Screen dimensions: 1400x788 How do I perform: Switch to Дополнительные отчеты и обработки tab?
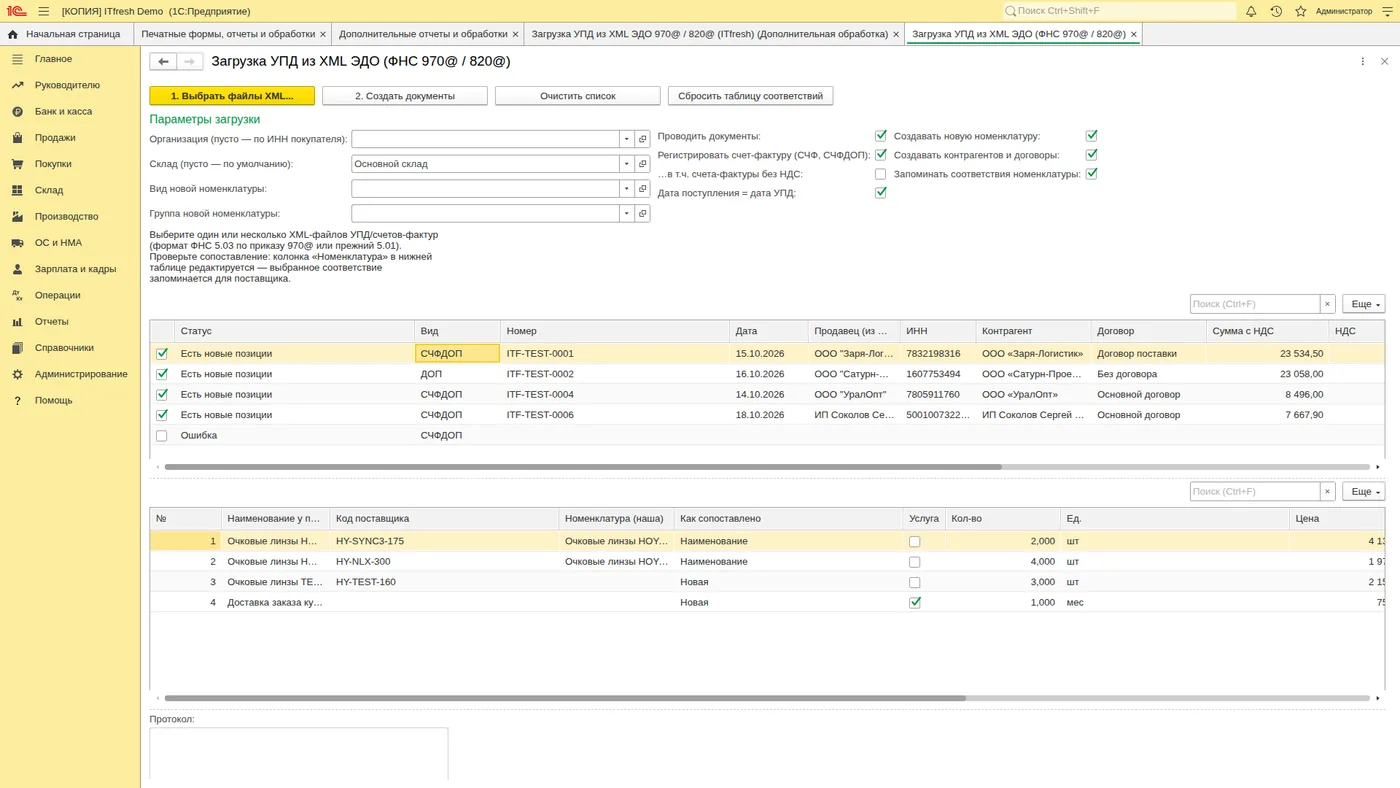421,34
